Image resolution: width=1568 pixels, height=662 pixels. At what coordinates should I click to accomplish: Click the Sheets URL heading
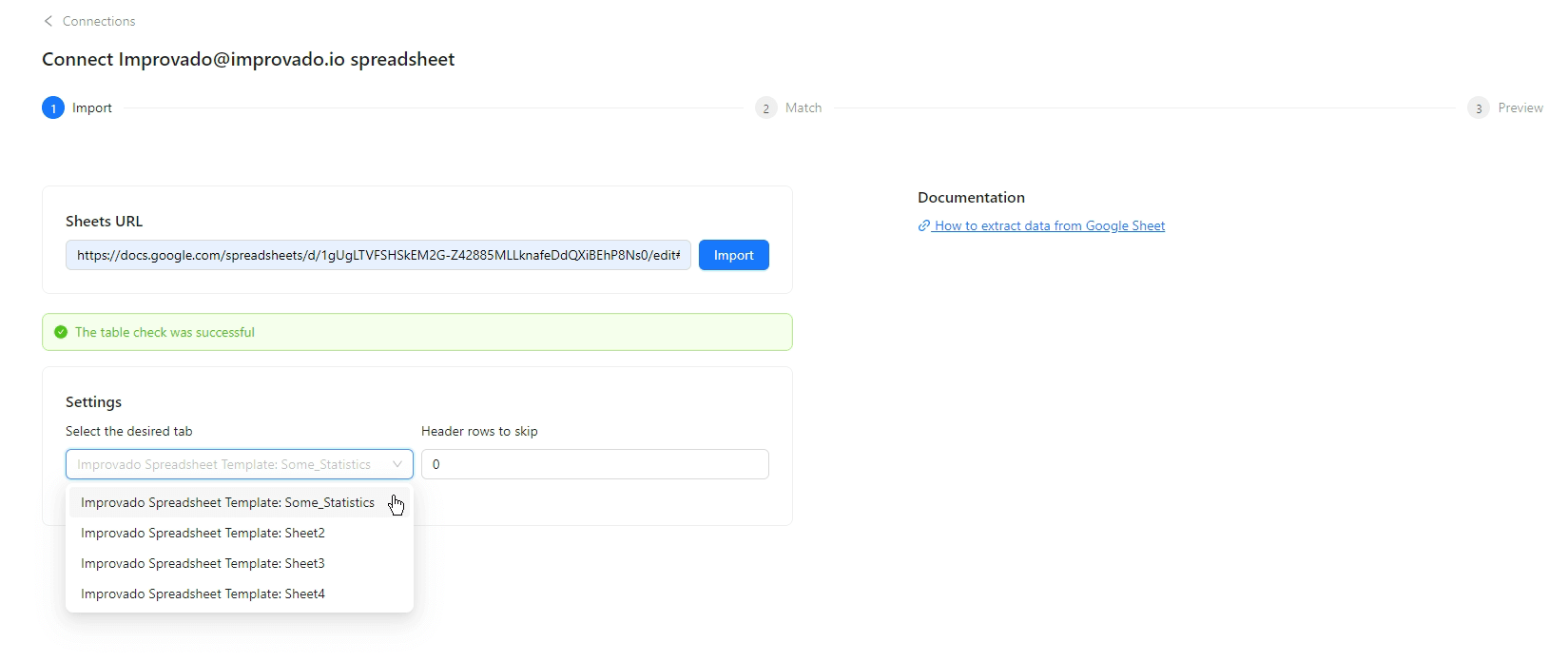click(x=105, y=221)
